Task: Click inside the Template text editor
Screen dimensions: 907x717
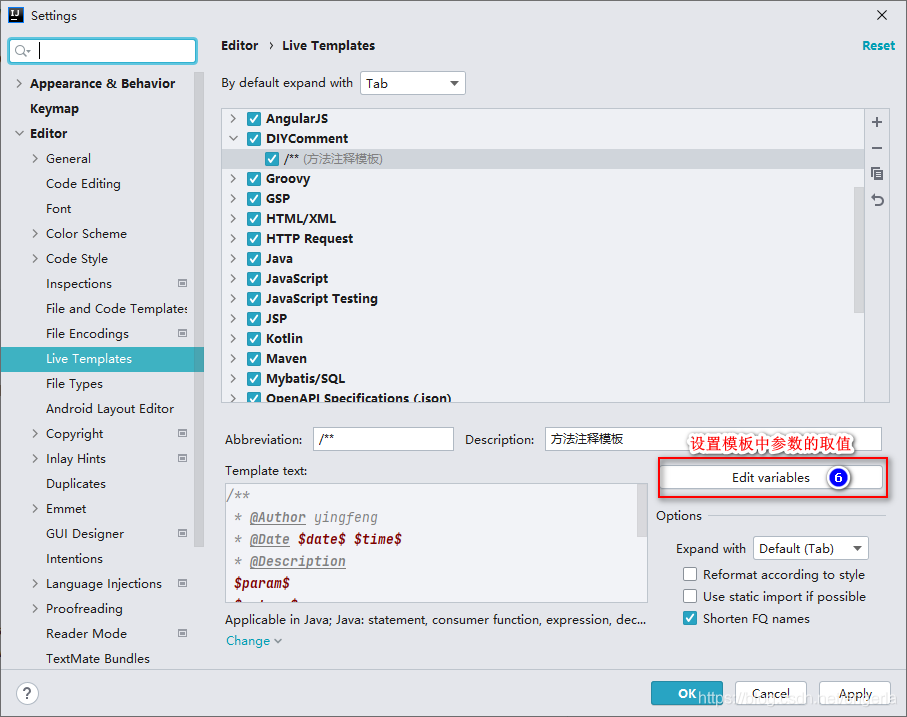Action: pos(431,543)
